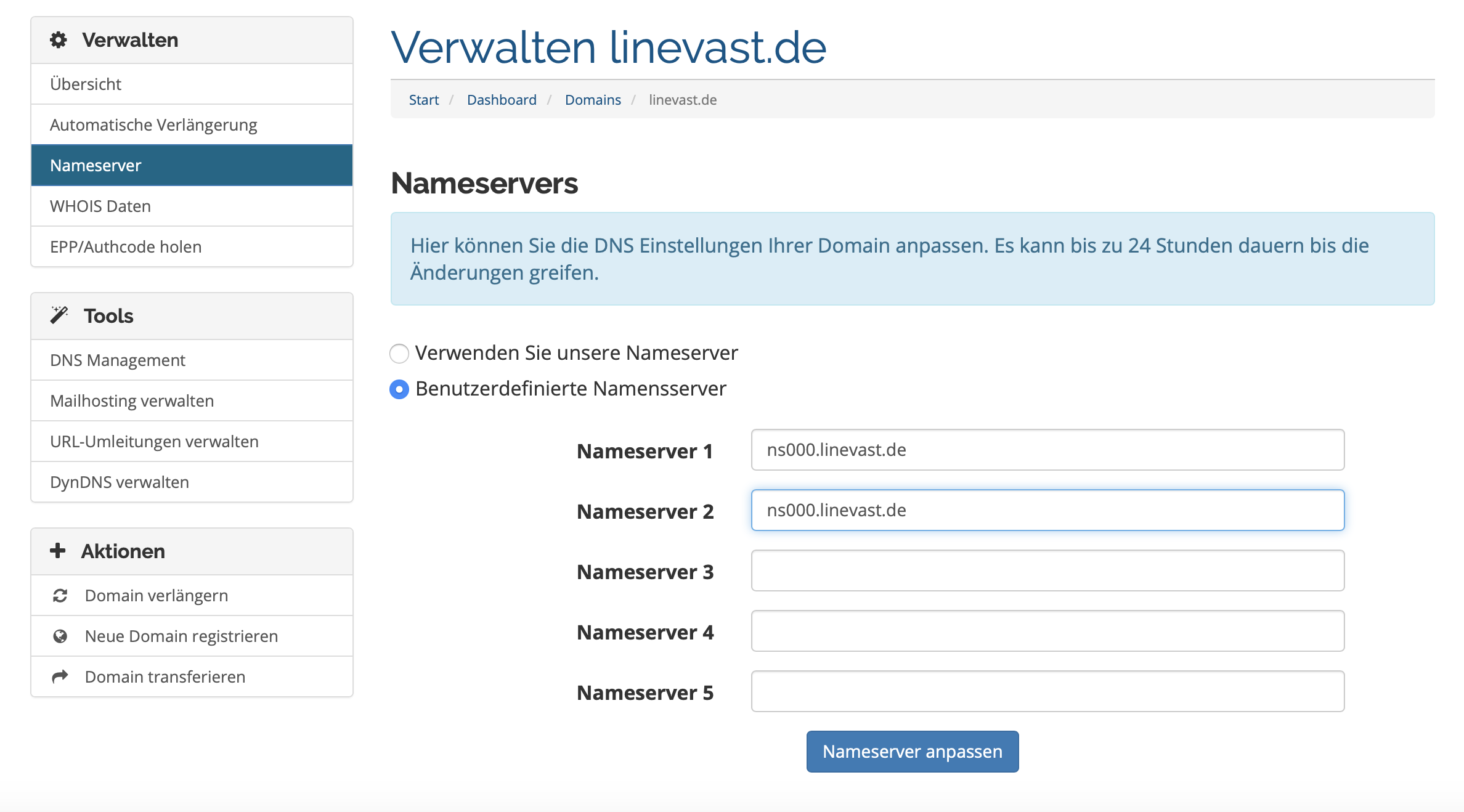Screen dimensions: 1464x812
Task: Click the 'Nameserver 3' label
Action: [x=645, y=572]
